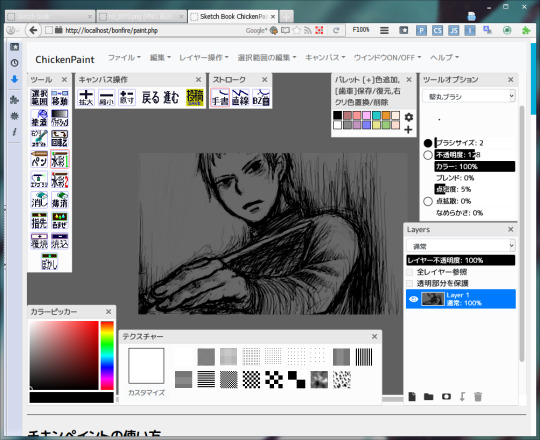Select the gradient tool icon
The height and width of the screenshot is (440, 540).
(60, 118)
